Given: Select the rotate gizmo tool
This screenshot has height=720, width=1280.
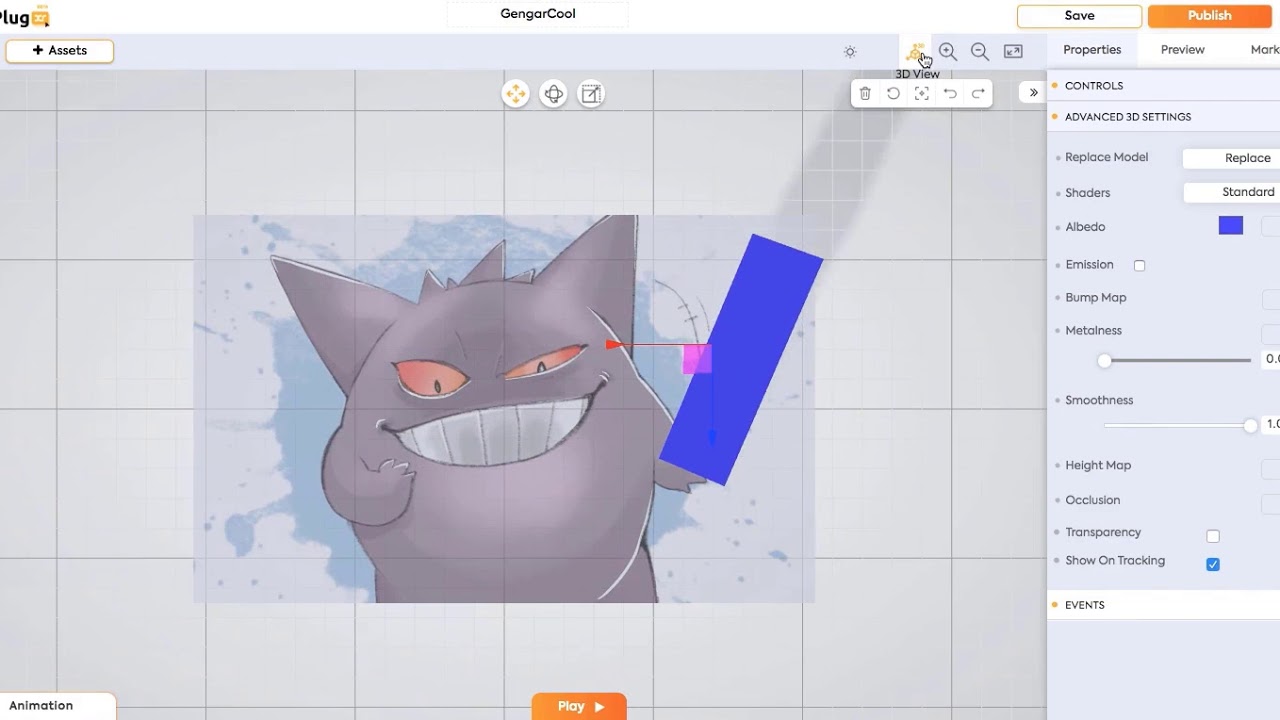Looking at the screenshot, I should (x=554, y=94).
